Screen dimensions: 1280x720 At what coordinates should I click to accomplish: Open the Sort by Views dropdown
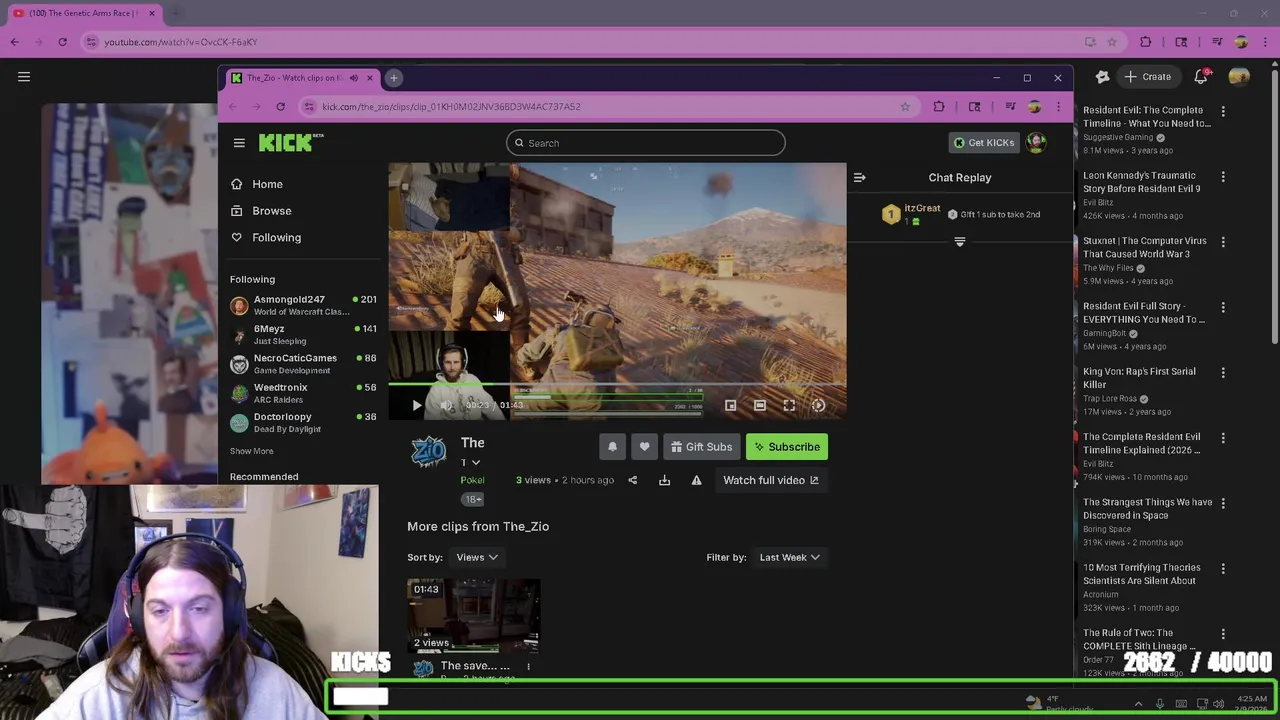pyautogui.click(x=477, y=557)
